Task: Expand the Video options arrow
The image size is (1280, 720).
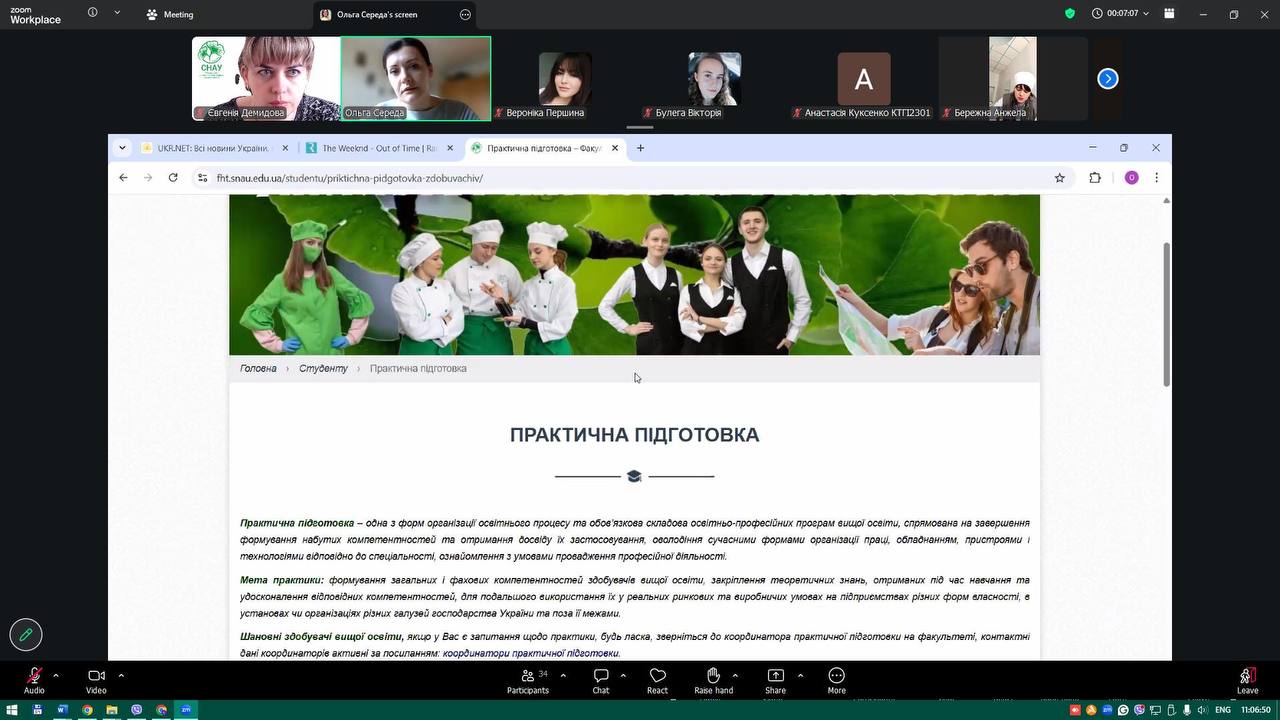Action: pyautogui.click(x=121, y=675)
